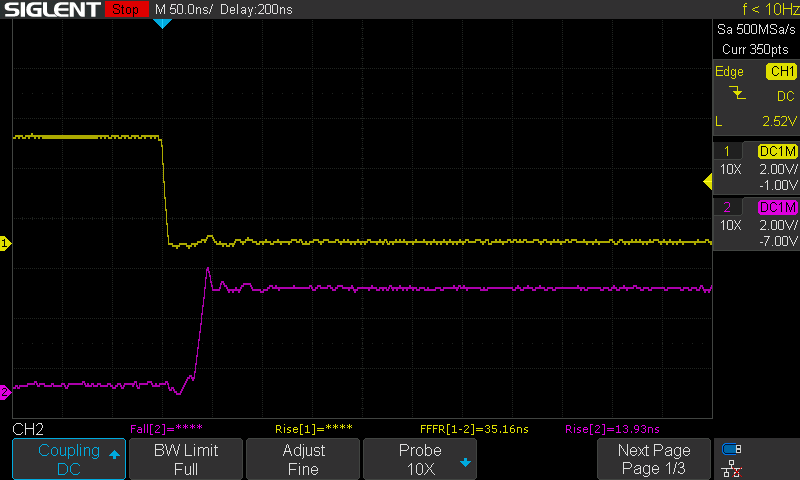Toggle the Adjust Fine softkey
Viewport: 800px width, 480px height.
pos(303,459)
